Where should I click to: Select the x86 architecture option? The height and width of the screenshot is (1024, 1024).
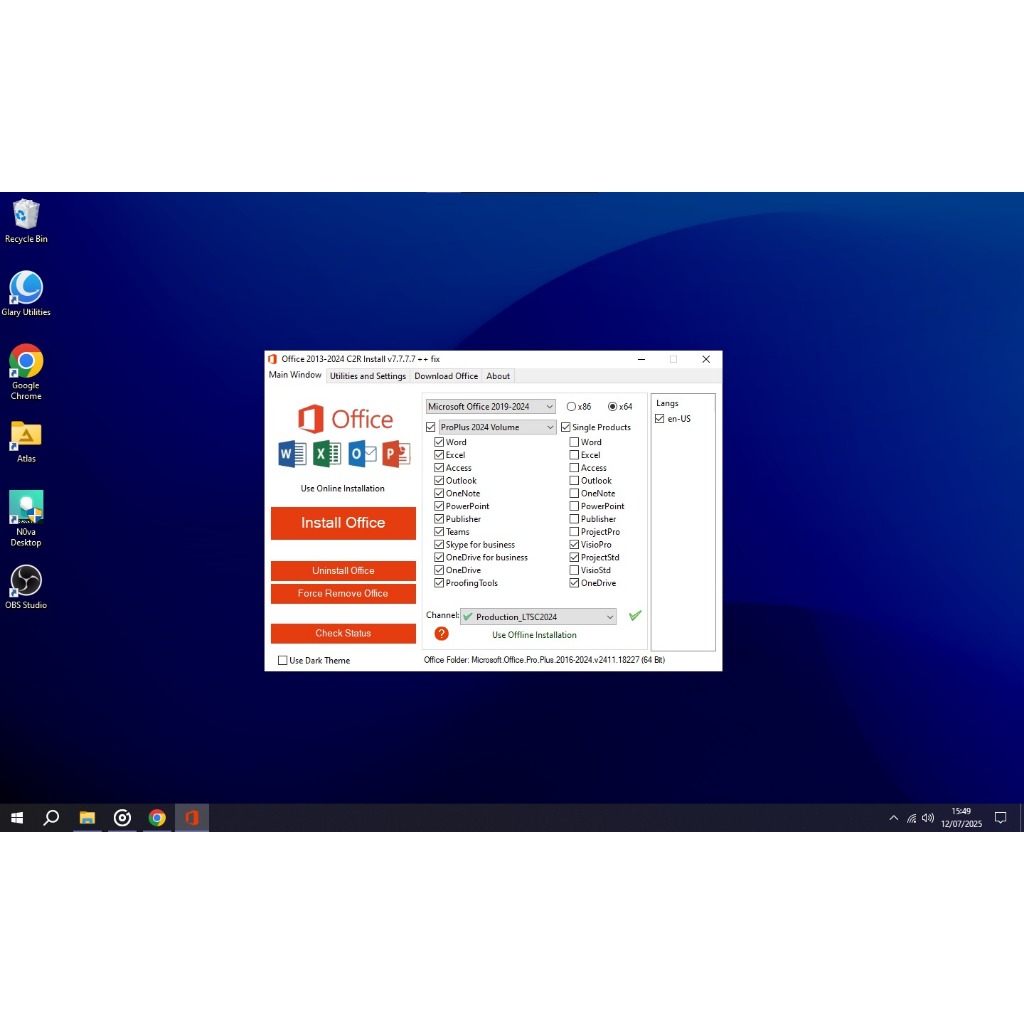pos(570,406)
